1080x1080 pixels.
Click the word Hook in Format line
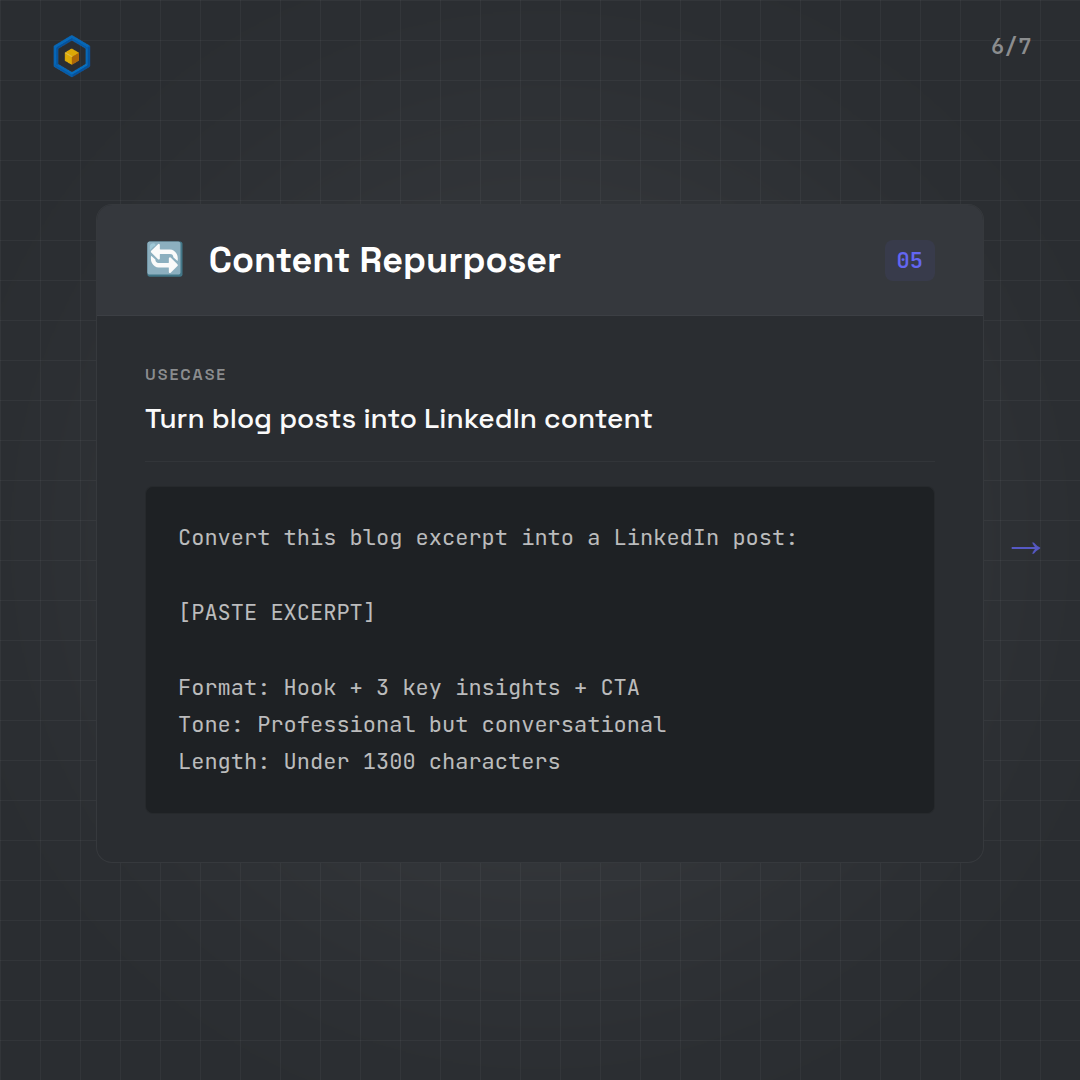coord(310,688)
